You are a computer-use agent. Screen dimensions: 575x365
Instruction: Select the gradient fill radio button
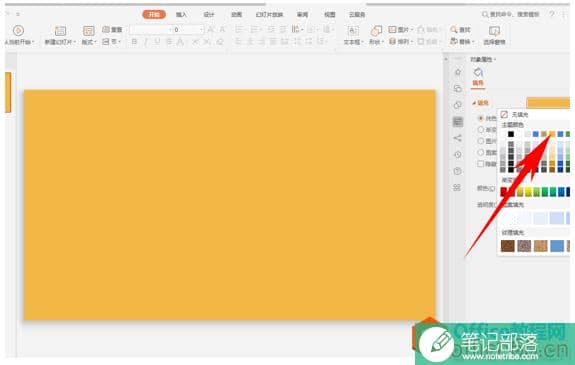click(481, 129)
